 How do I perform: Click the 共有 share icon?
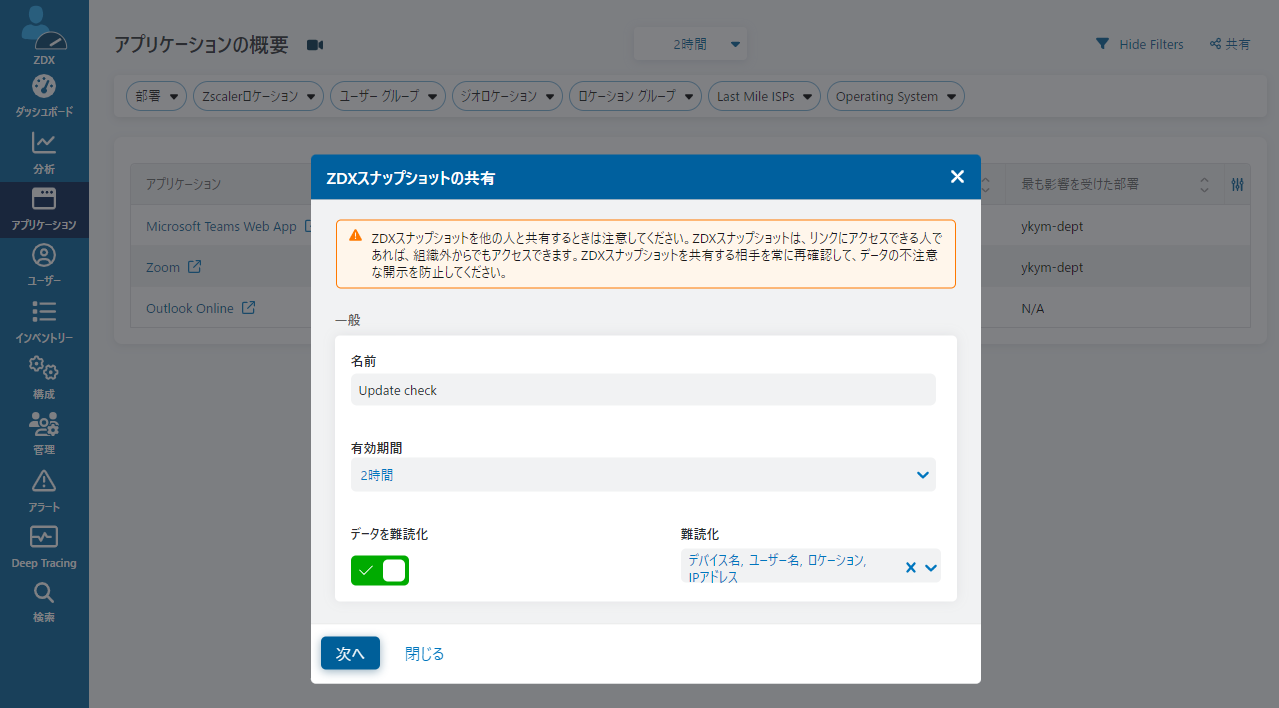coord(1215,44)
